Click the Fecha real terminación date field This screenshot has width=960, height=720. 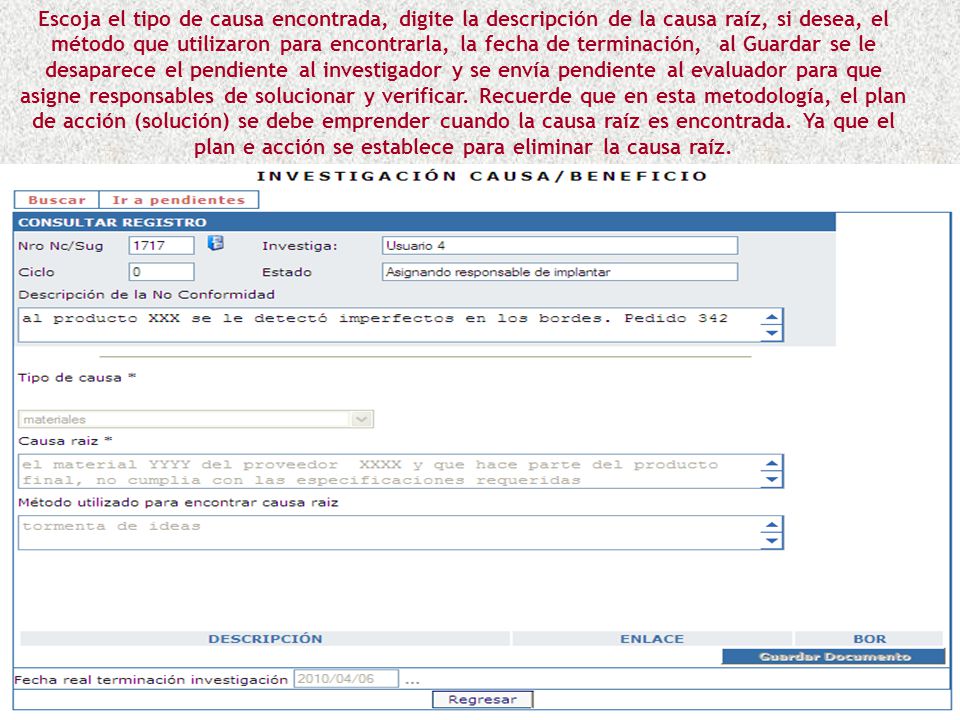coord(346,679)
